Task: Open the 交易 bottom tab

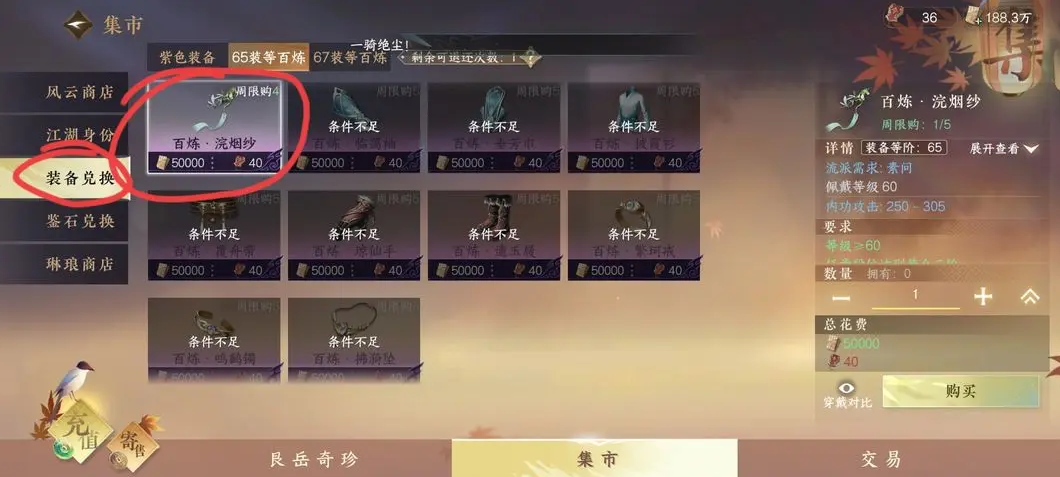Action: click(882, 459)
